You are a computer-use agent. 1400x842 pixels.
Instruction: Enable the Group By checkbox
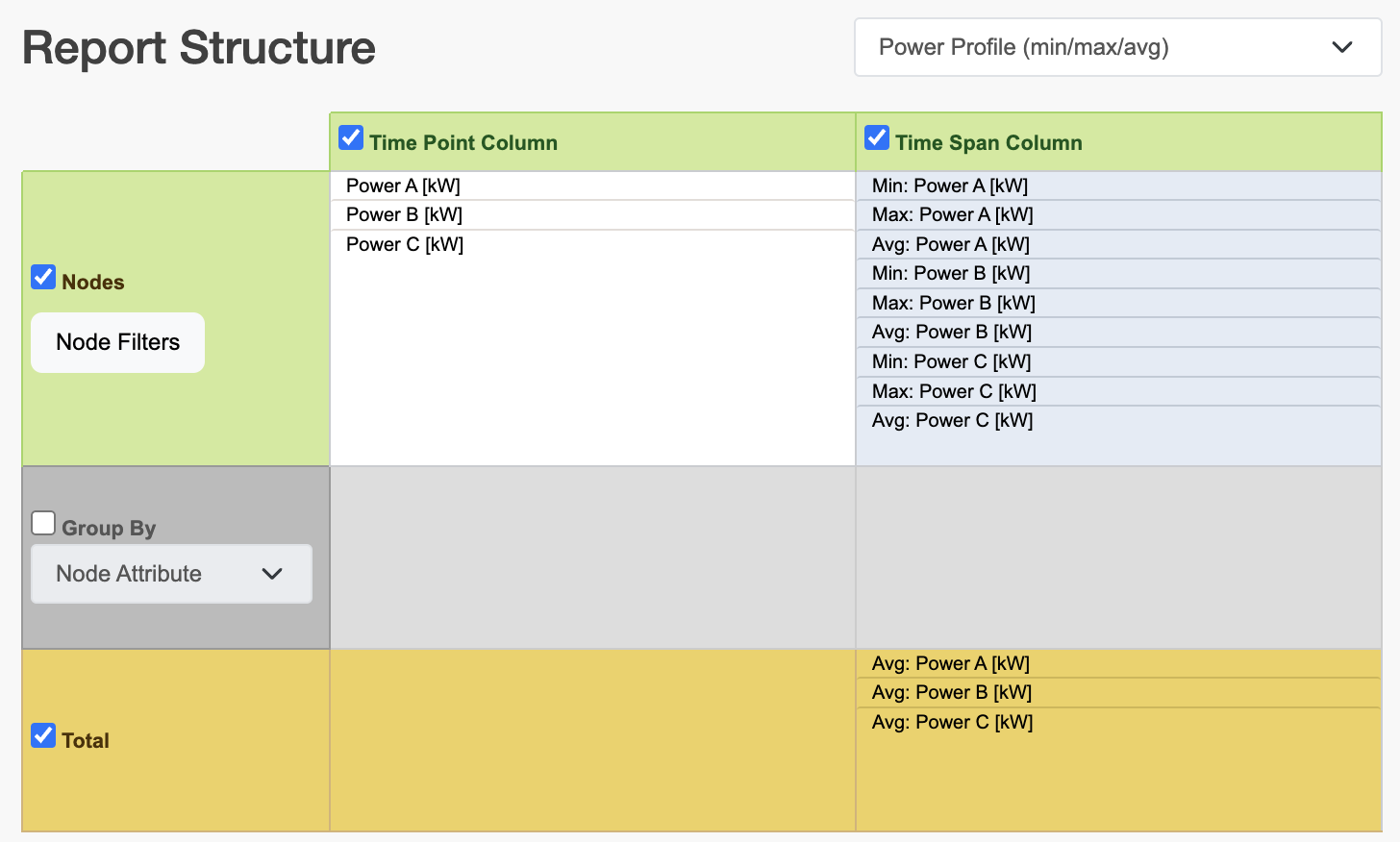pos(43,524)
